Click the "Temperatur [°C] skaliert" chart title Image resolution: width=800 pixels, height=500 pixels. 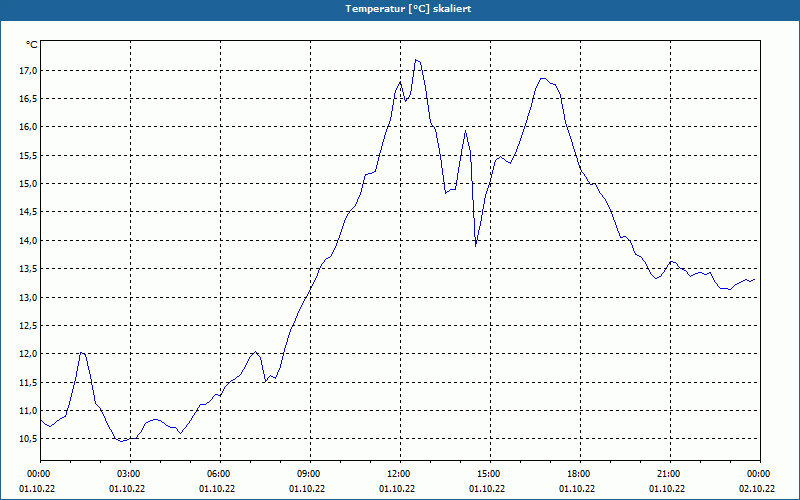408,9
